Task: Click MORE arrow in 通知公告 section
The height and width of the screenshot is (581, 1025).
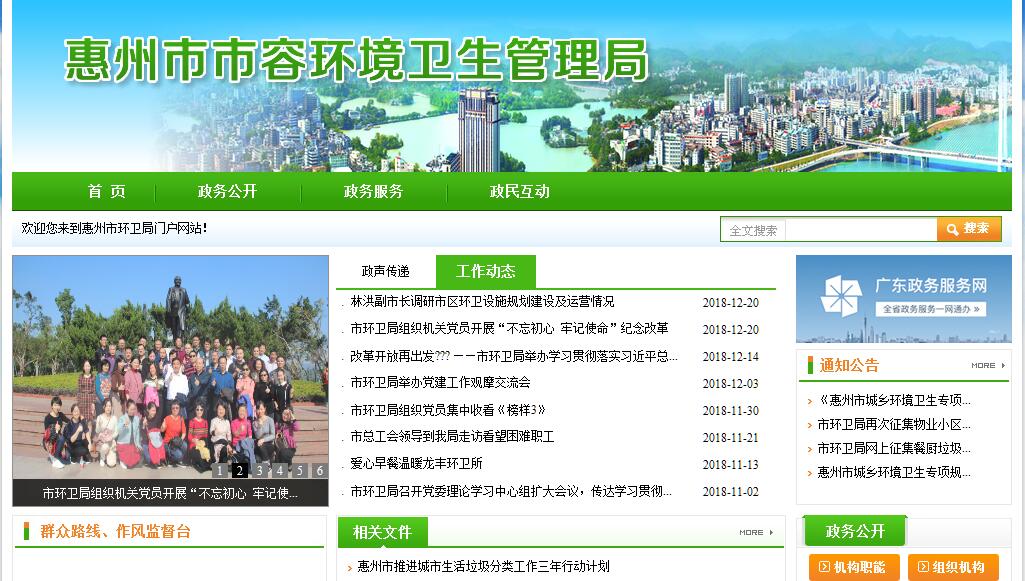Action: (x=988, y=365)
